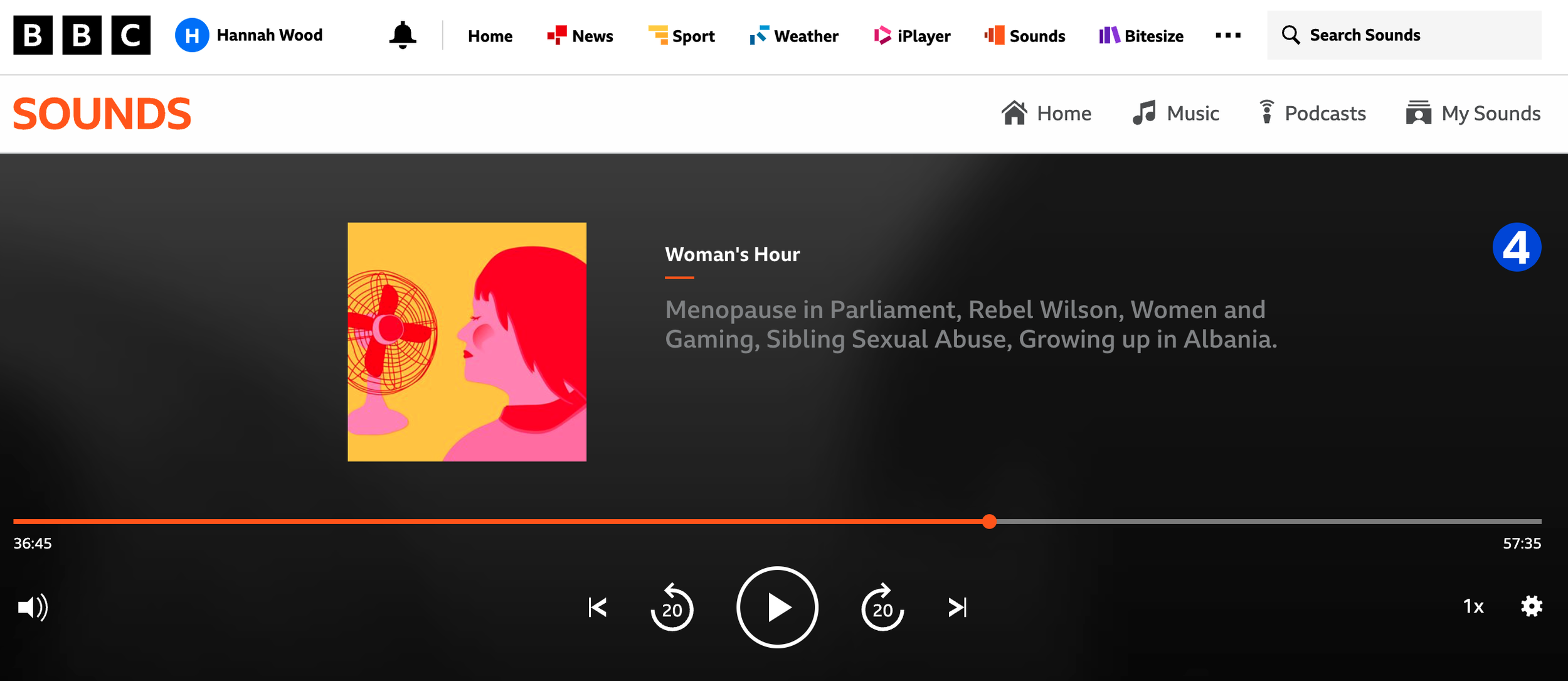
Task: Jump to previous track
Action: [598, 607]
